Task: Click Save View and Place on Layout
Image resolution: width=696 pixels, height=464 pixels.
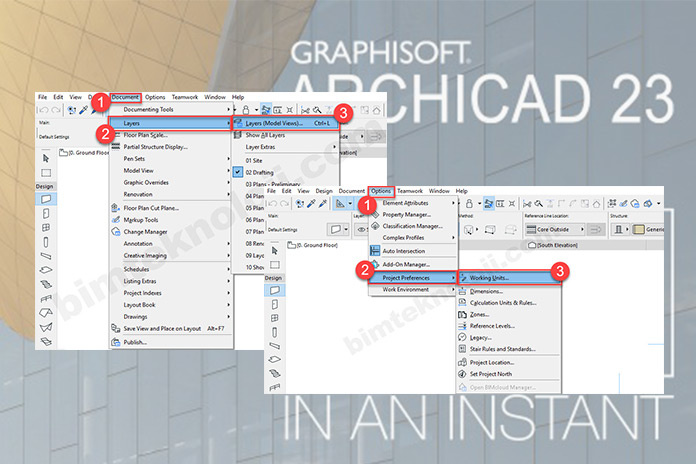Action: coord(164,328)
